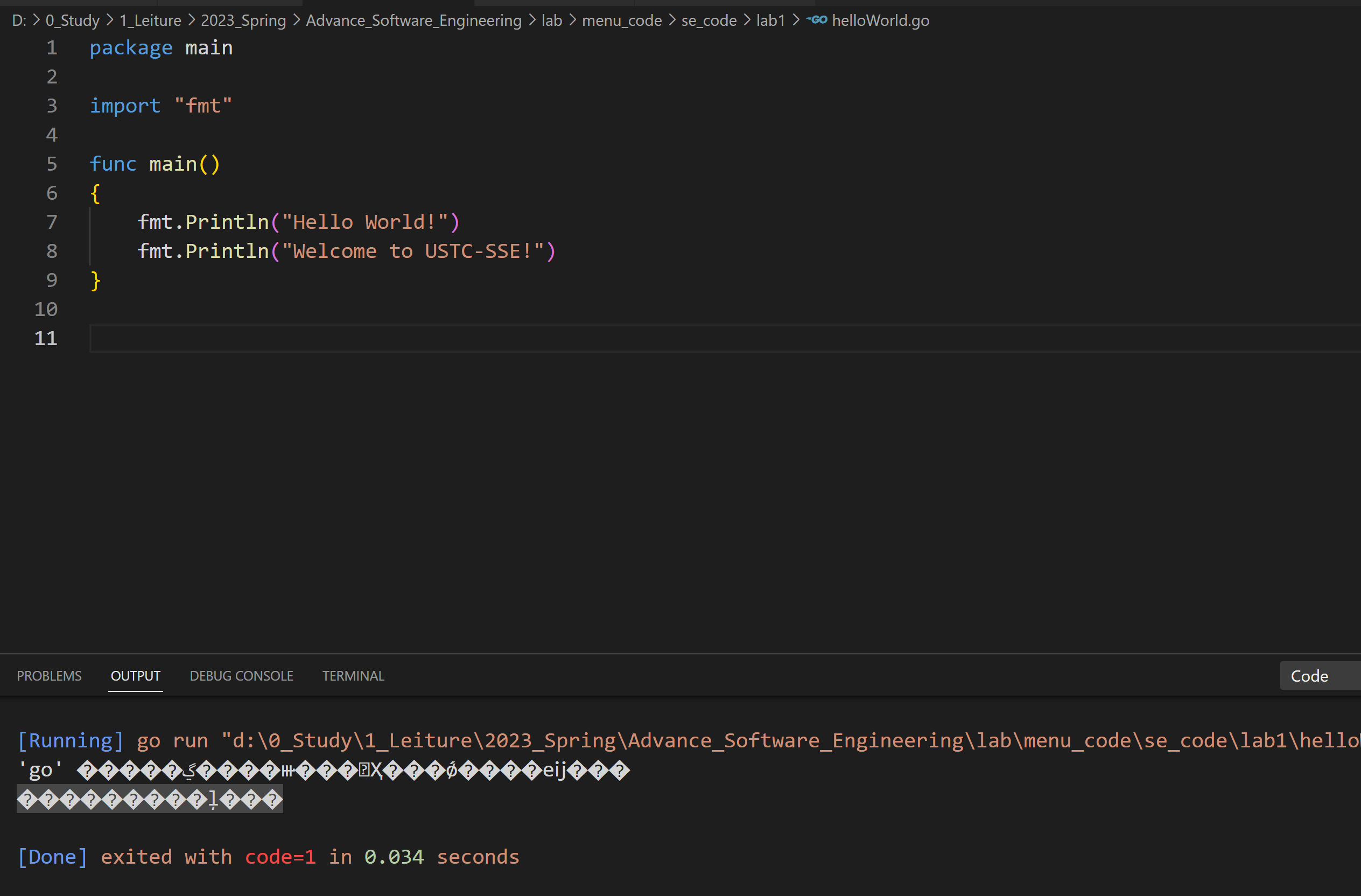Click the Go file icon in breadcrumb
The width and height of the screenshot is (1361, 896).
[817, 20]
